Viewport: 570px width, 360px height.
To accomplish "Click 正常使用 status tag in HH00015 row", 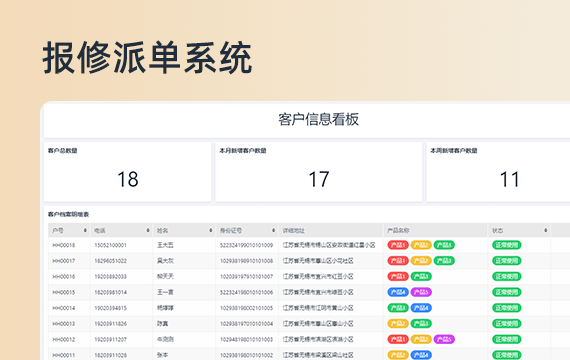I will click(507, 292).
